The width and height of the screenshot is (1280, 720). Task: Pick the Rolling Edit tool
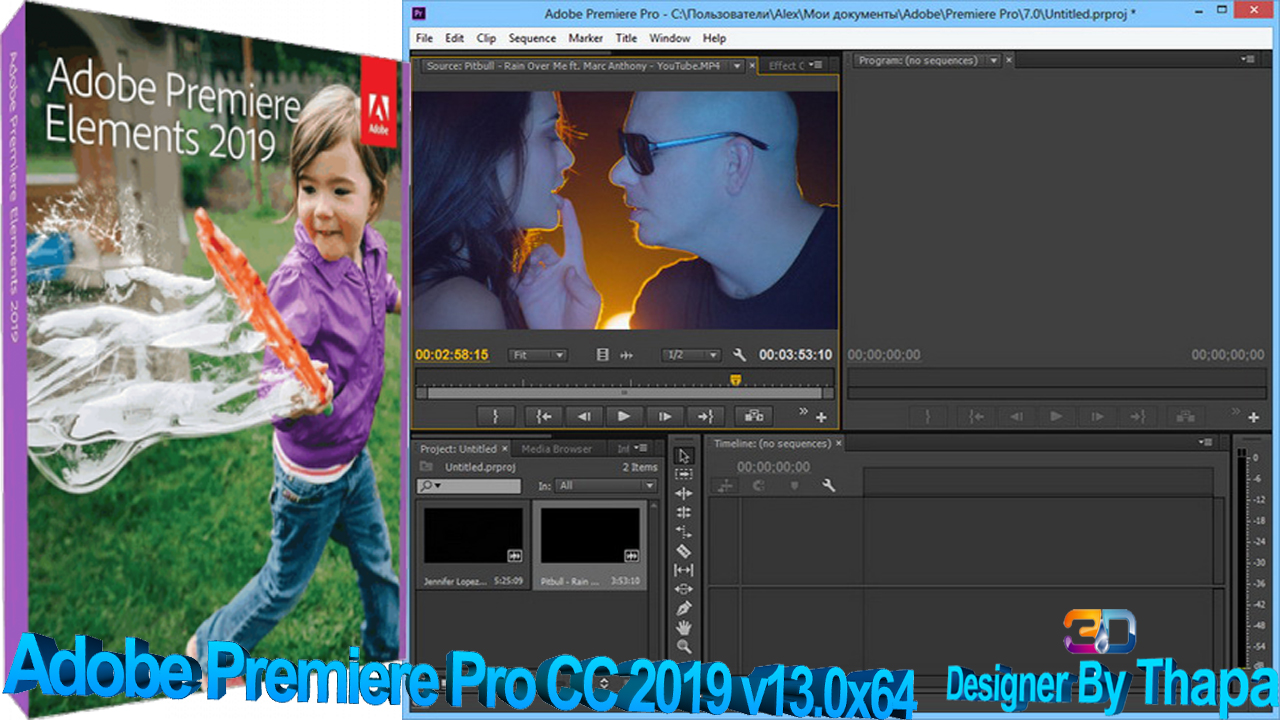tap(684, 512)
